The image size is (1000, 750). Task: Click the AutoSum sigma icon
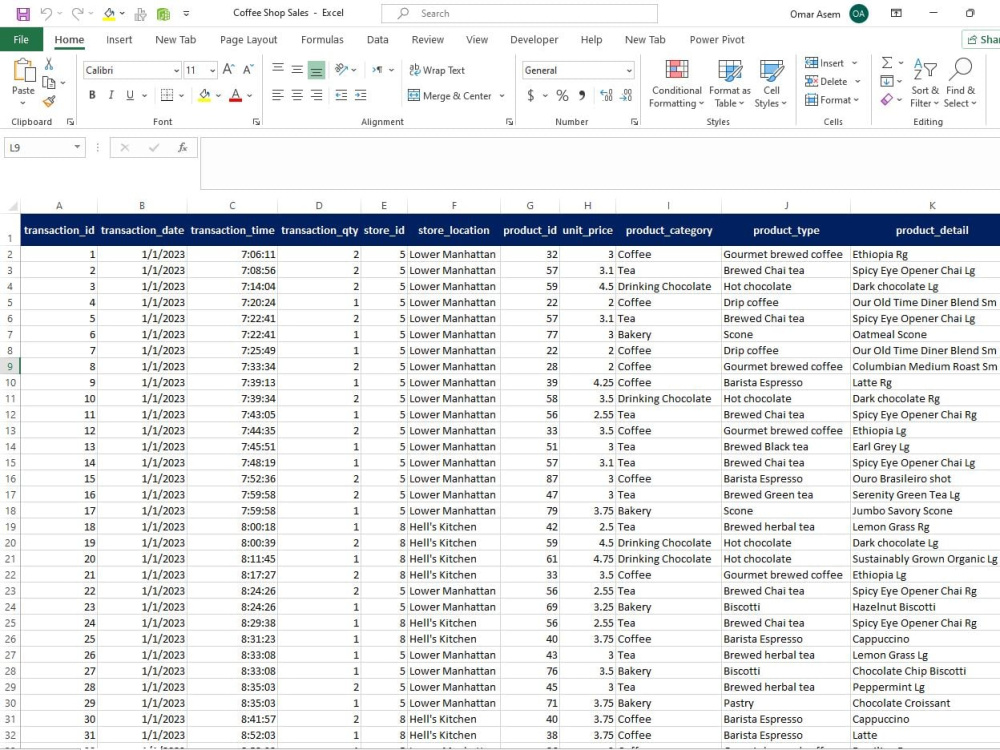pyautogui.click(x=887, y=62)
